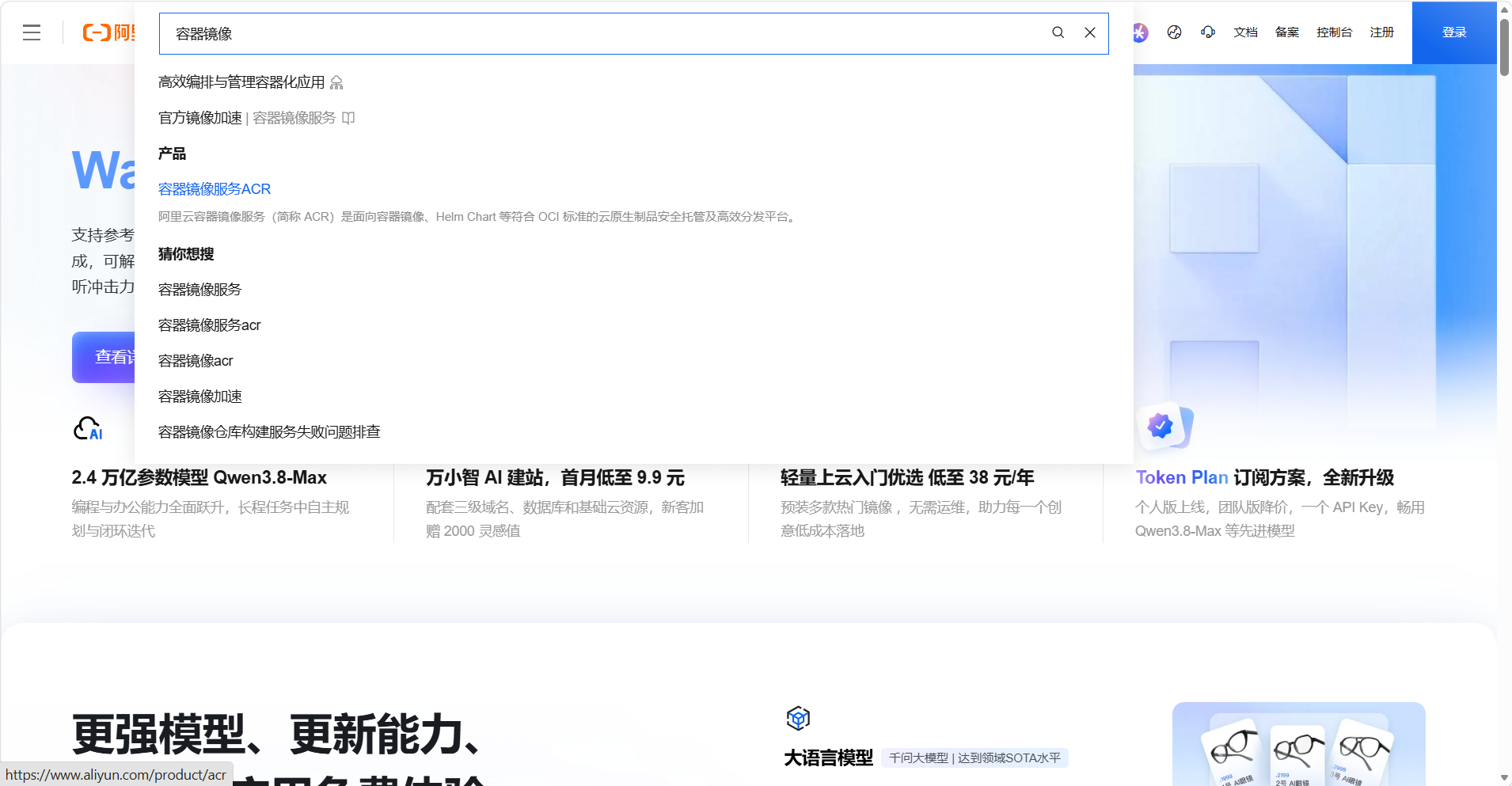Click the cloud icon beside 高效编排与管理容器化应用
Viewport: 1512px width, 786px height.
point(336,82)
